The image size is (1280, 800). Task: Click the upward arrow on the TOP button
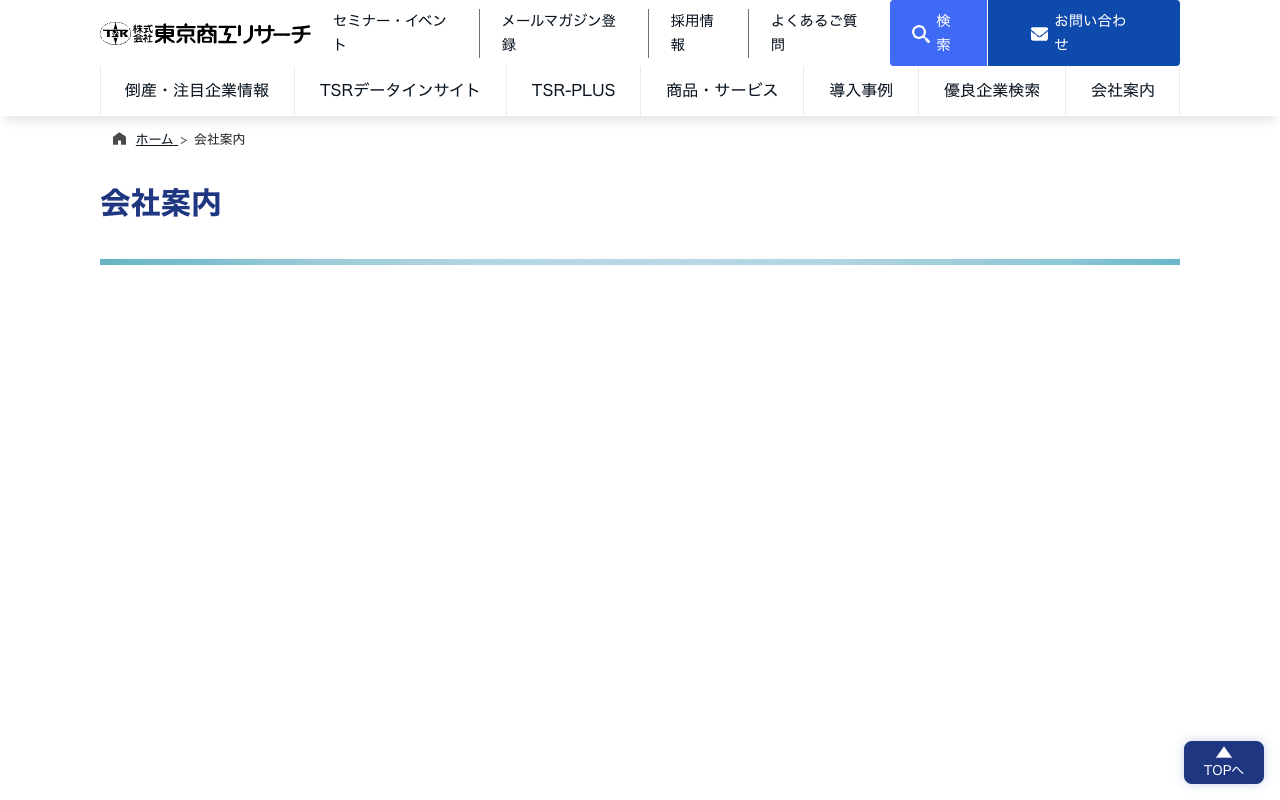coord(1223,752)
